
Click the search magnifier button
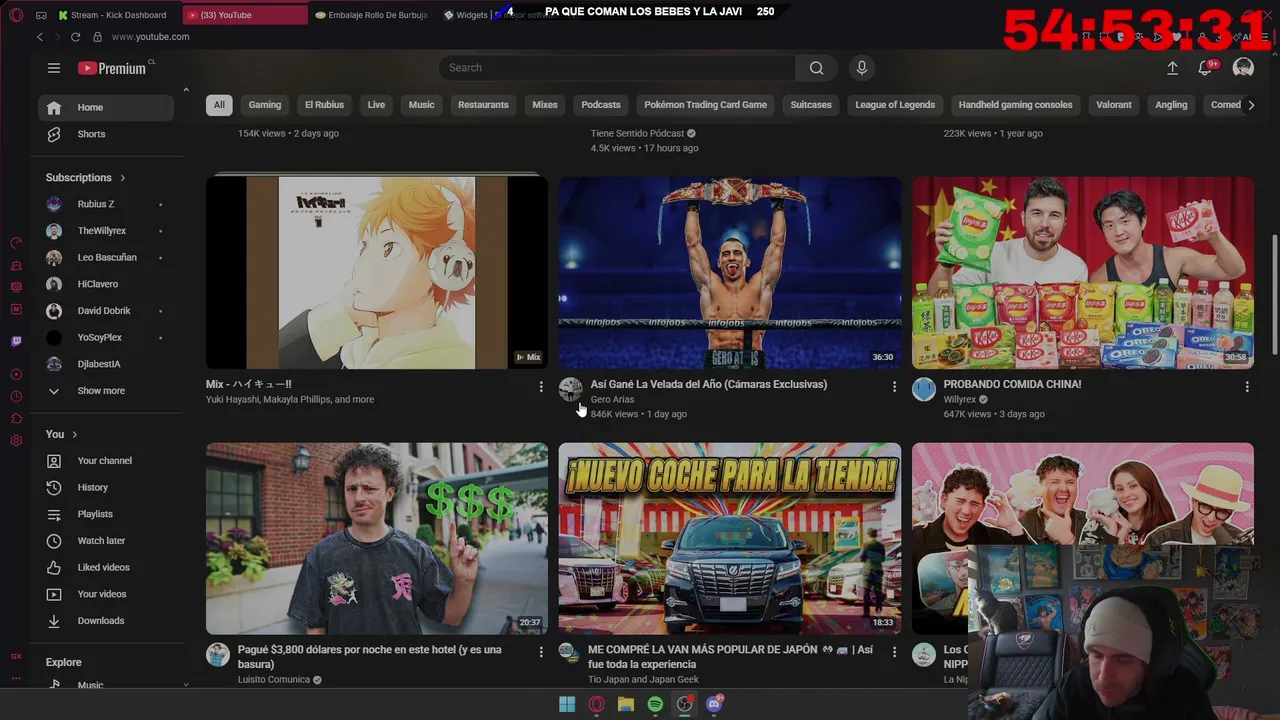pos(816,68)
